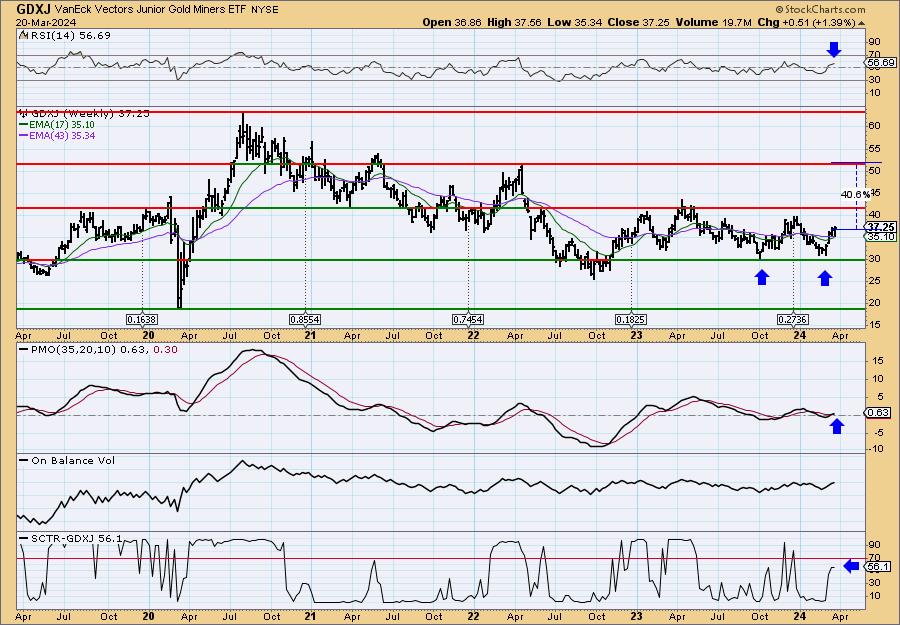Screen dimensions: 900x625
Task: Click the GDXJ (Weekly) 37.25 price legend
Action: pos(84,114)
